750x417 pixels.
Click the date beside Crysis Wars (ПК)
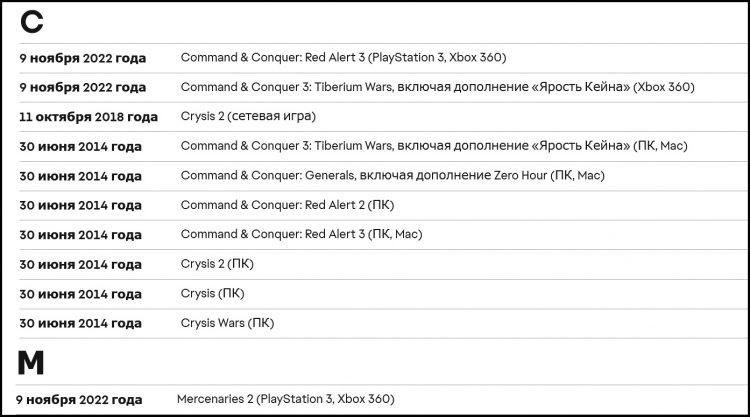pos(80,324)
